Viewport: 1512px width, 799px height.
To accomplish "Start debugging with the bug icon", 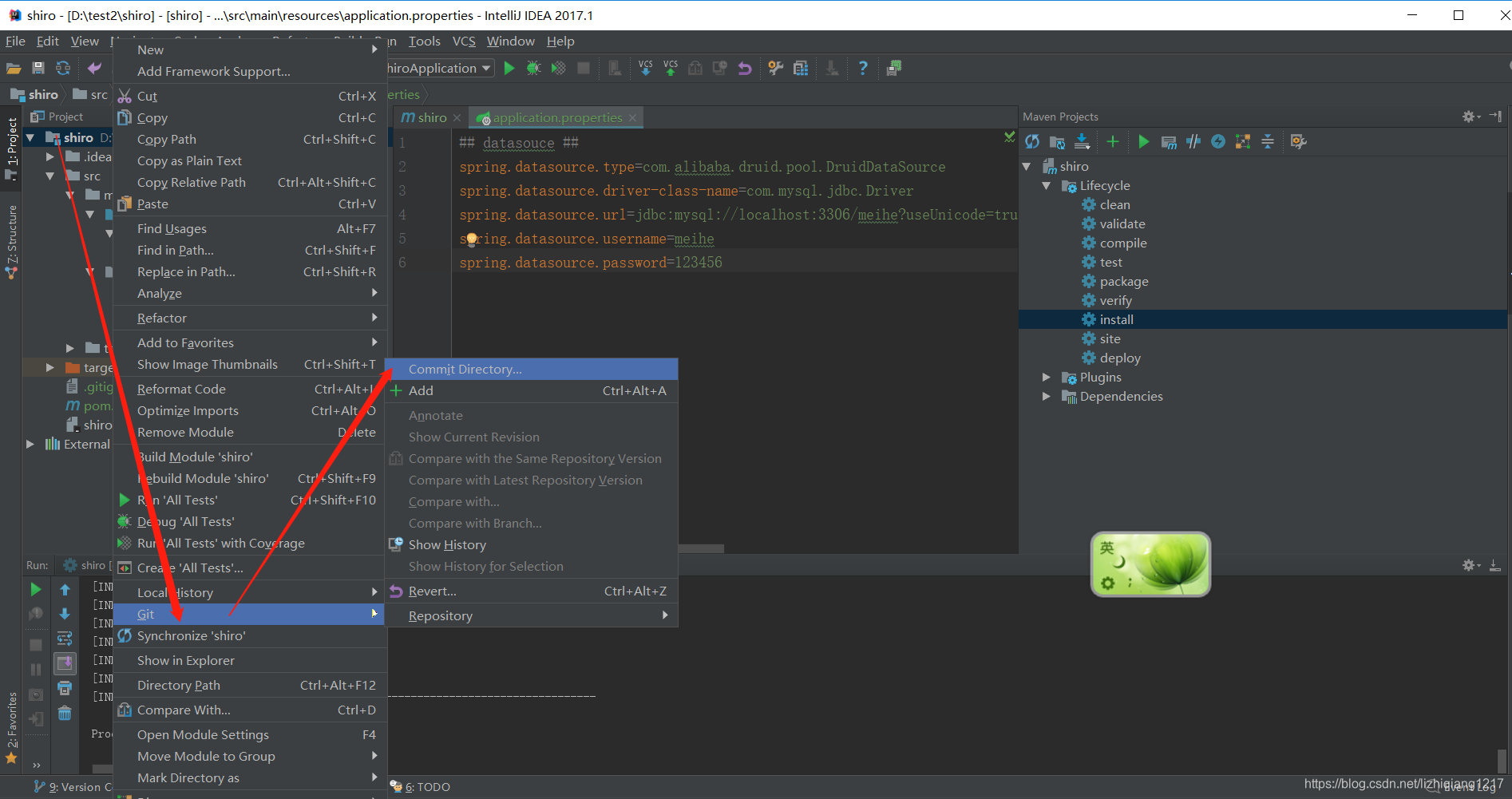I will point(534,69).
